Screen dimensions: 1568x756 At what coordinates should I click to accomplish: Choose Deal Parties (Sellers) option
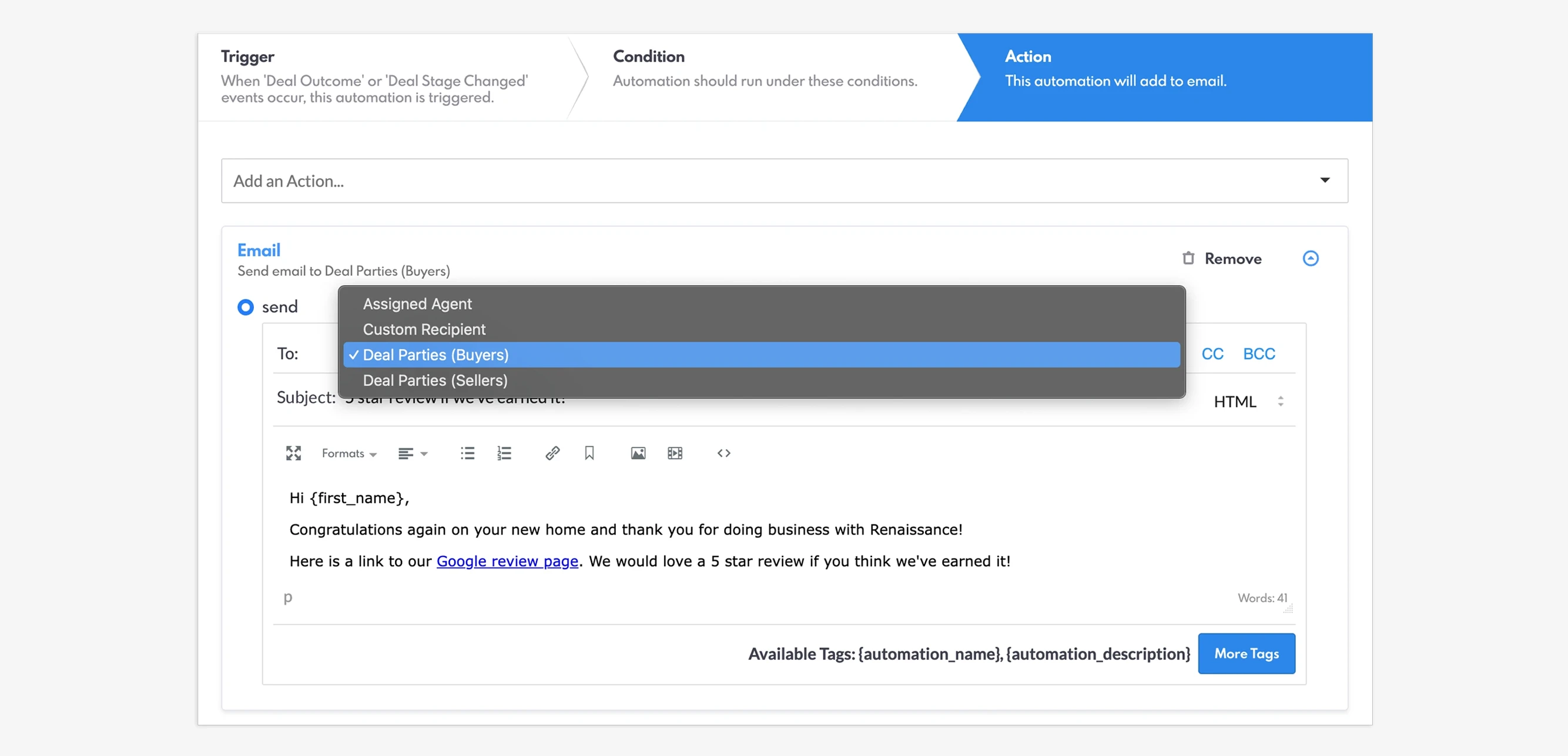click(435, 380)
